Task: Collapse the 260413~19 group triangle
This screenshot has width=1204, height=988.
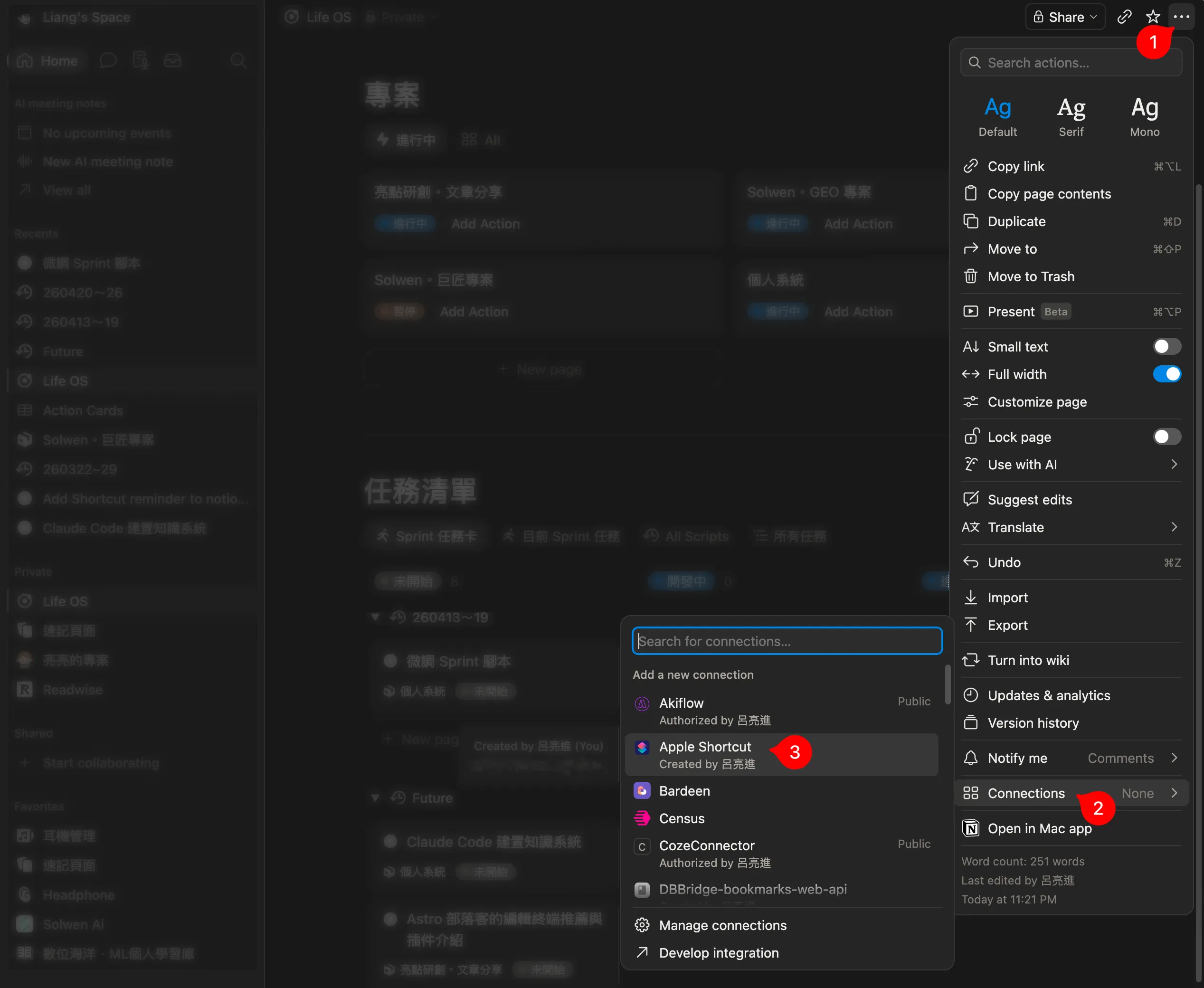Action: tap(375, 617)
